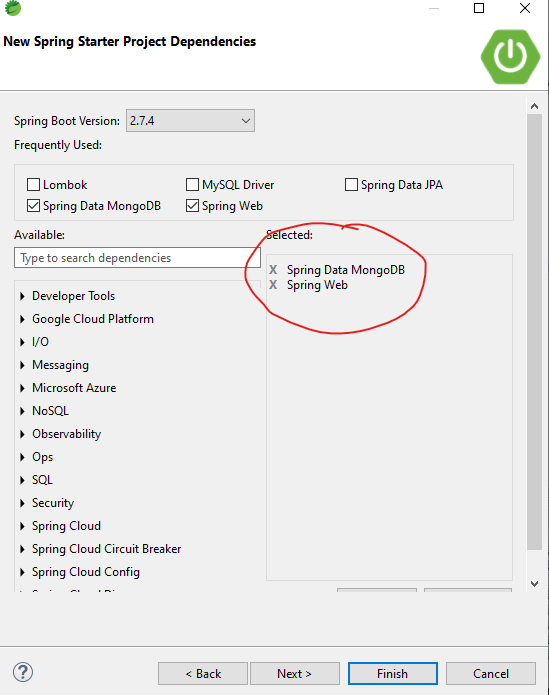This screenshot has height=695, width=549.
Task: Open the help question mark icon
Action: (23, 672)
